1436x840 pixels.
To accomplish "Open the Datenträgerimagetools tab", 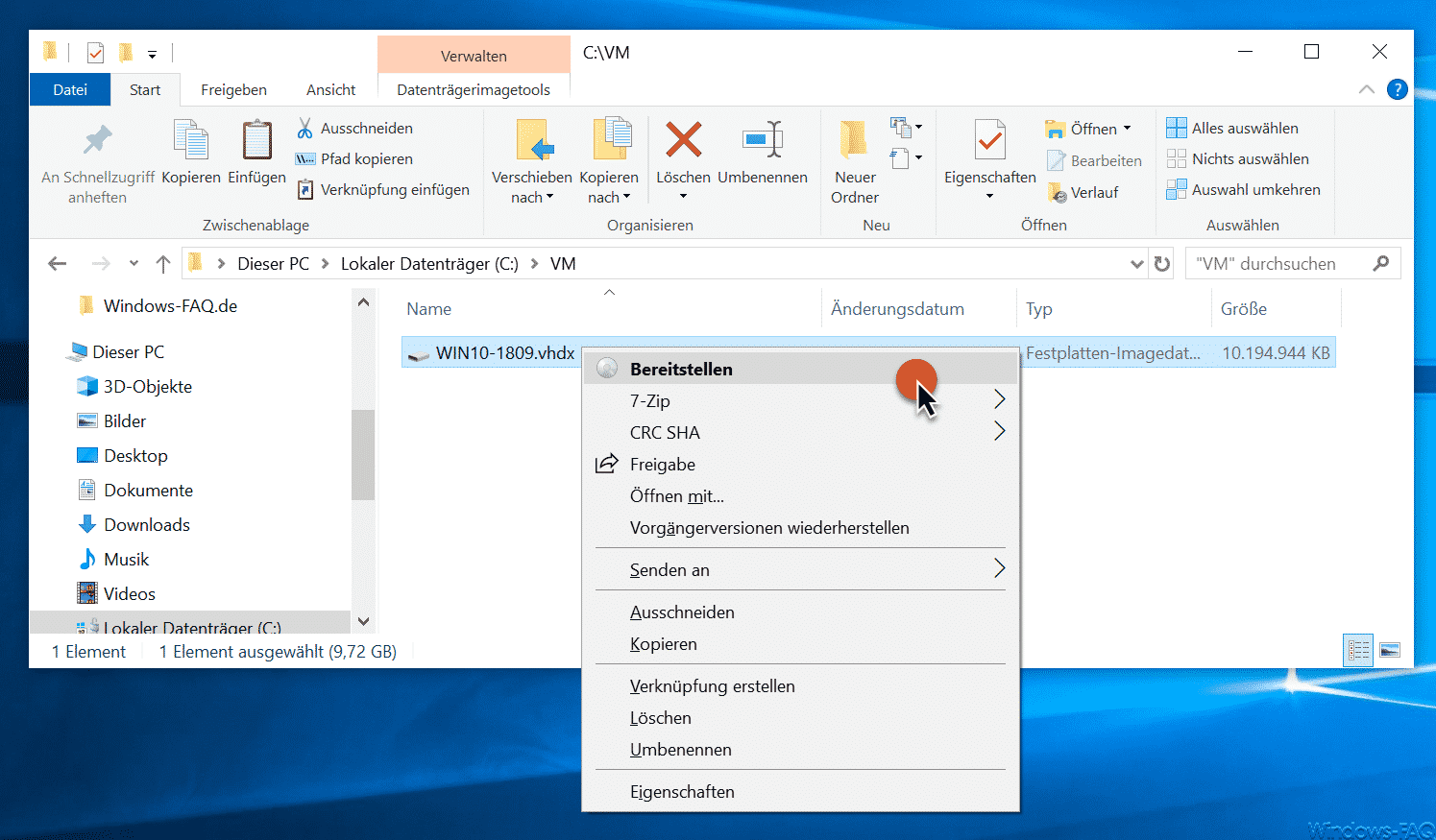I will 474,89.
